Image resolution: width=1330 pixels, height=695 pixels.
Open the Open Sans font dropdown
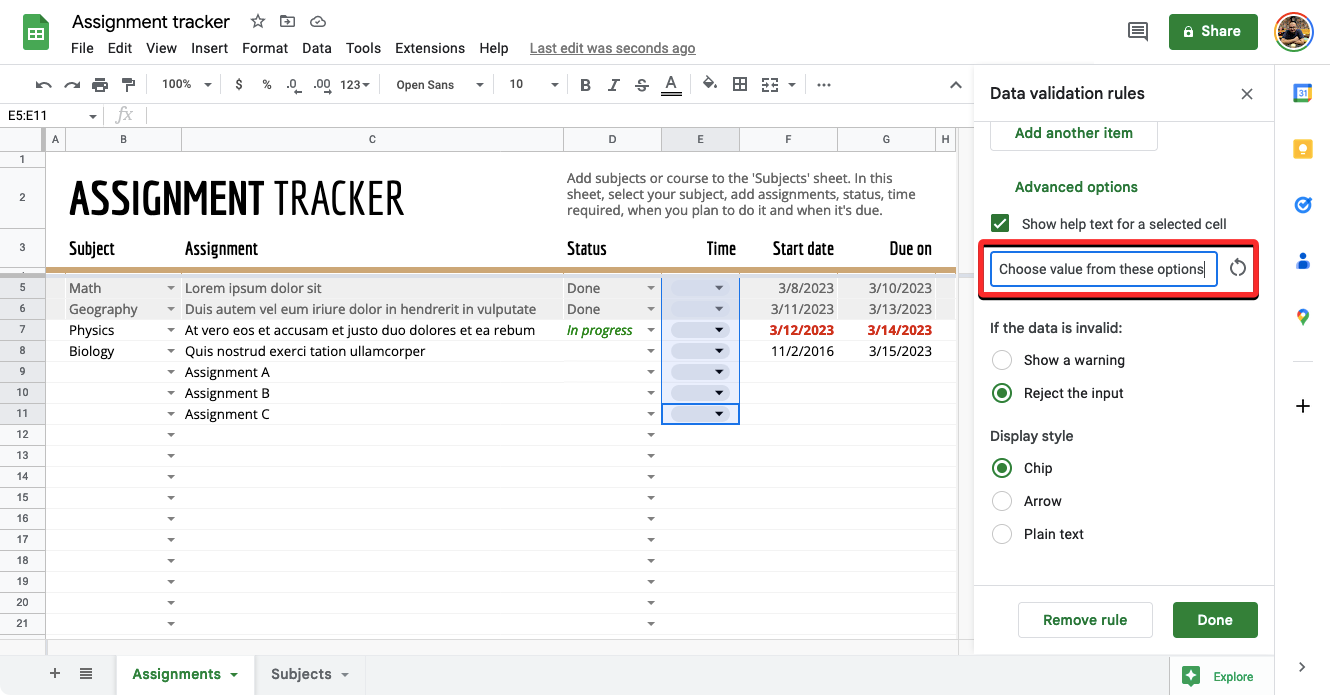point(439,85)
